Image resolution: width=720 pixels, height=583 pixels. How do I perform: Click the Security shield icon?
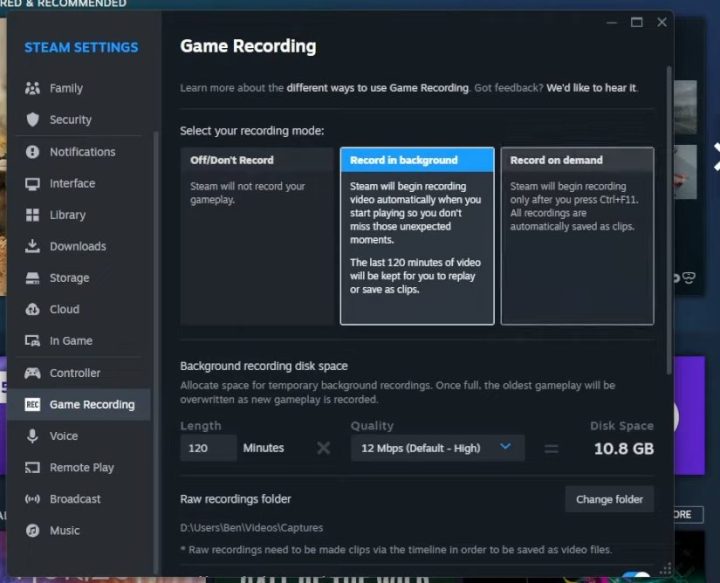(x=32, y=119)
